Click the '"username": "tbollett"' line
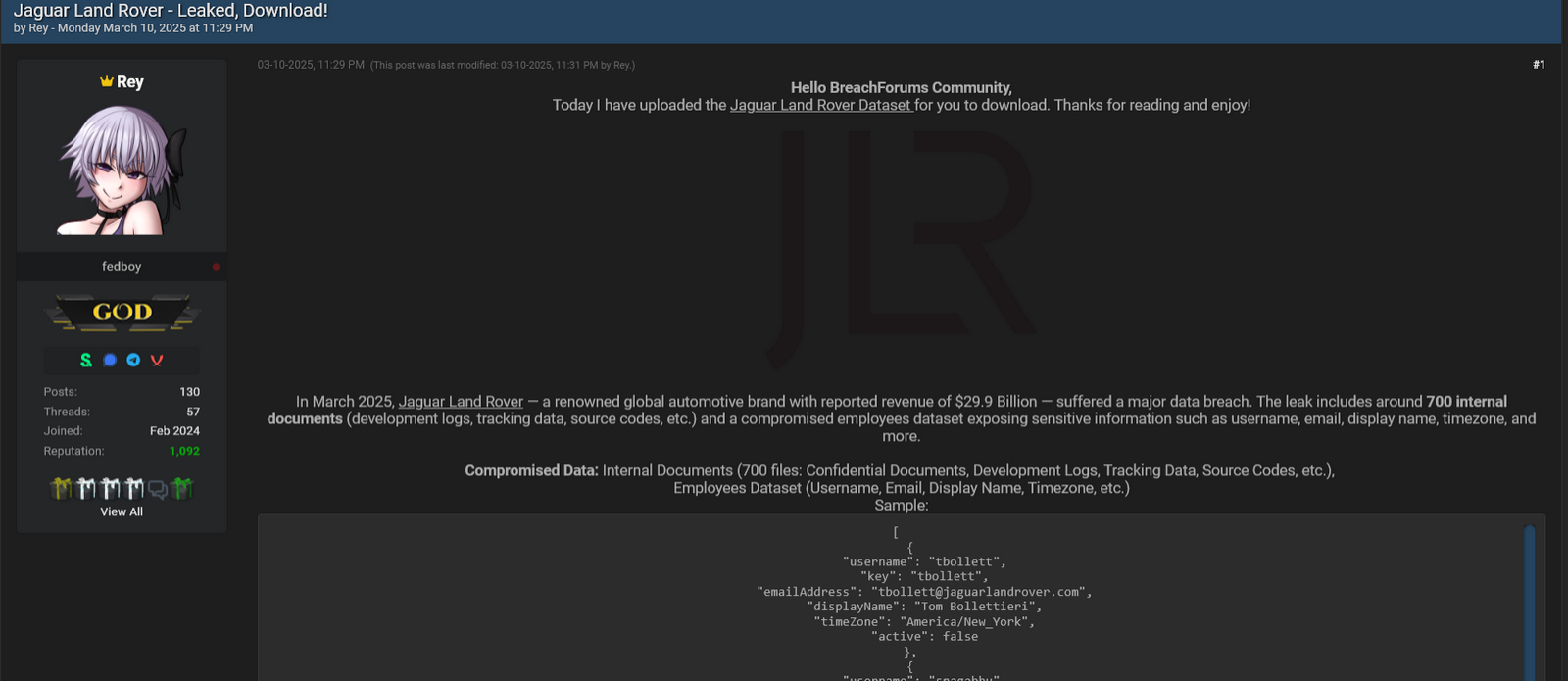The width and height of the screenshot is (1568, 681). [924, 561]
